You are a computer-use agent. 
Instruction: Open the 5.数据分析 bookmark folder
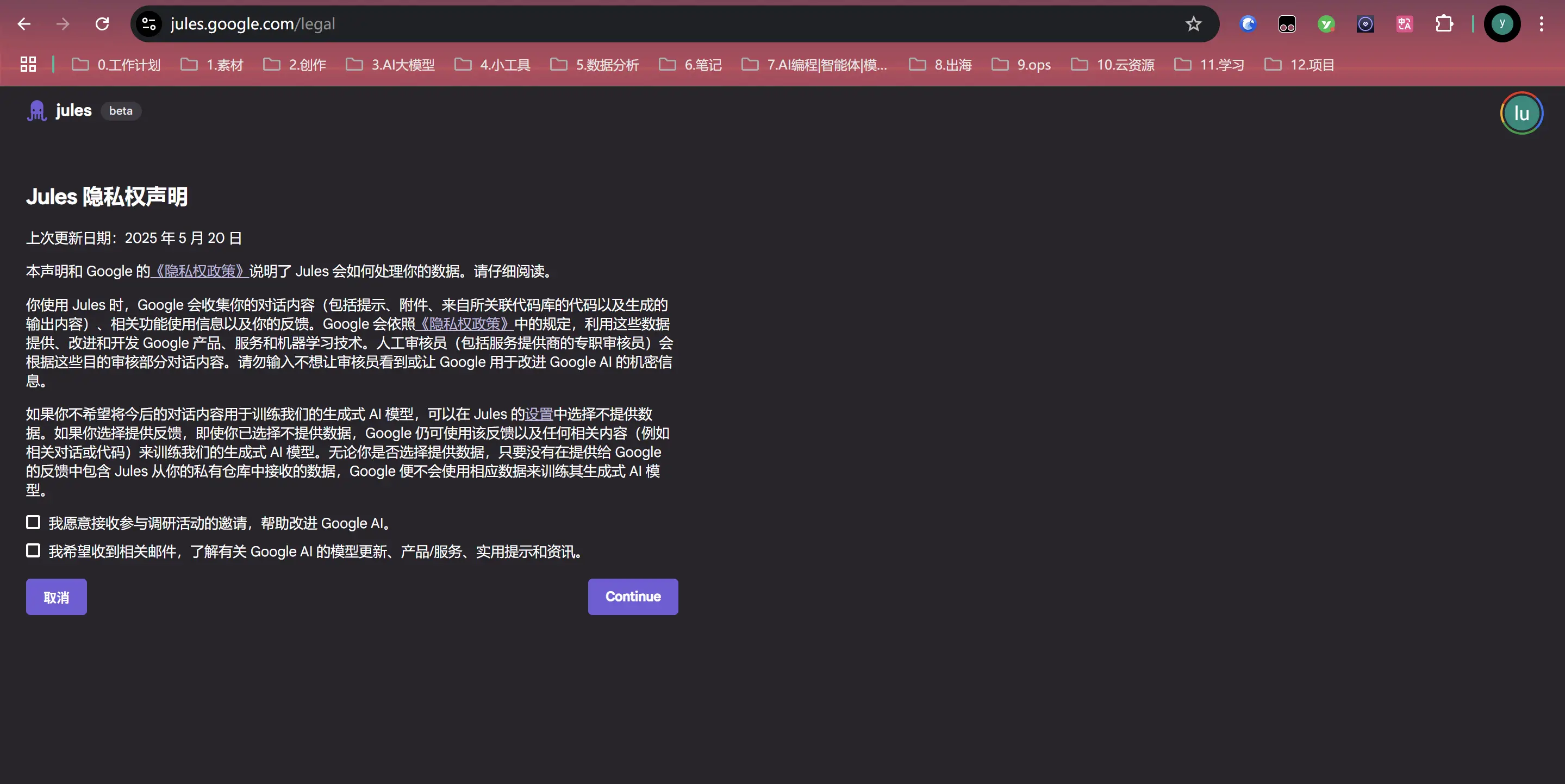pyautogui.click(x=595, y=64)
